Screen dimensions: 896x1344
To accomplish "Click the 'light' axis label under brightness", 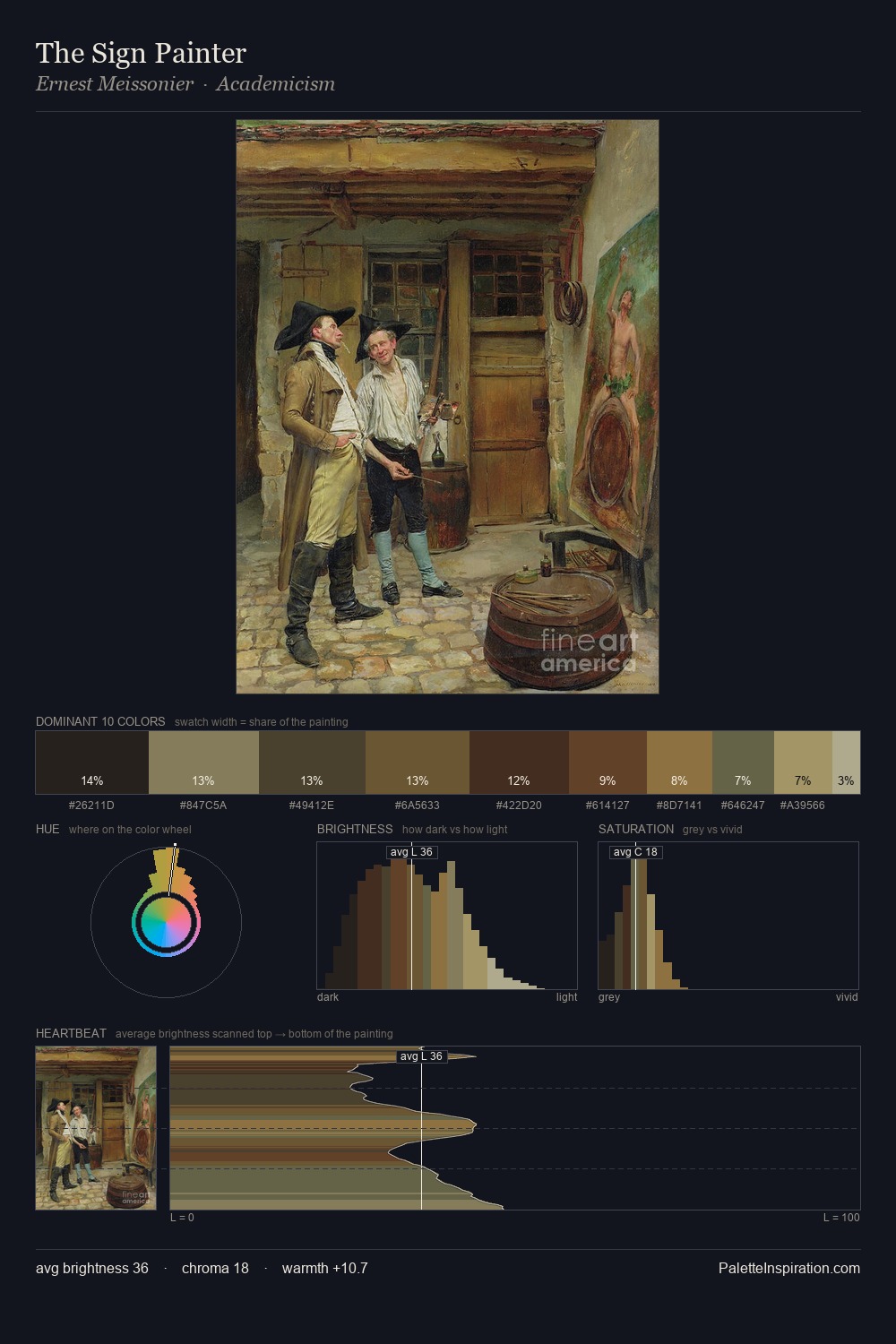I will [567, 997].
